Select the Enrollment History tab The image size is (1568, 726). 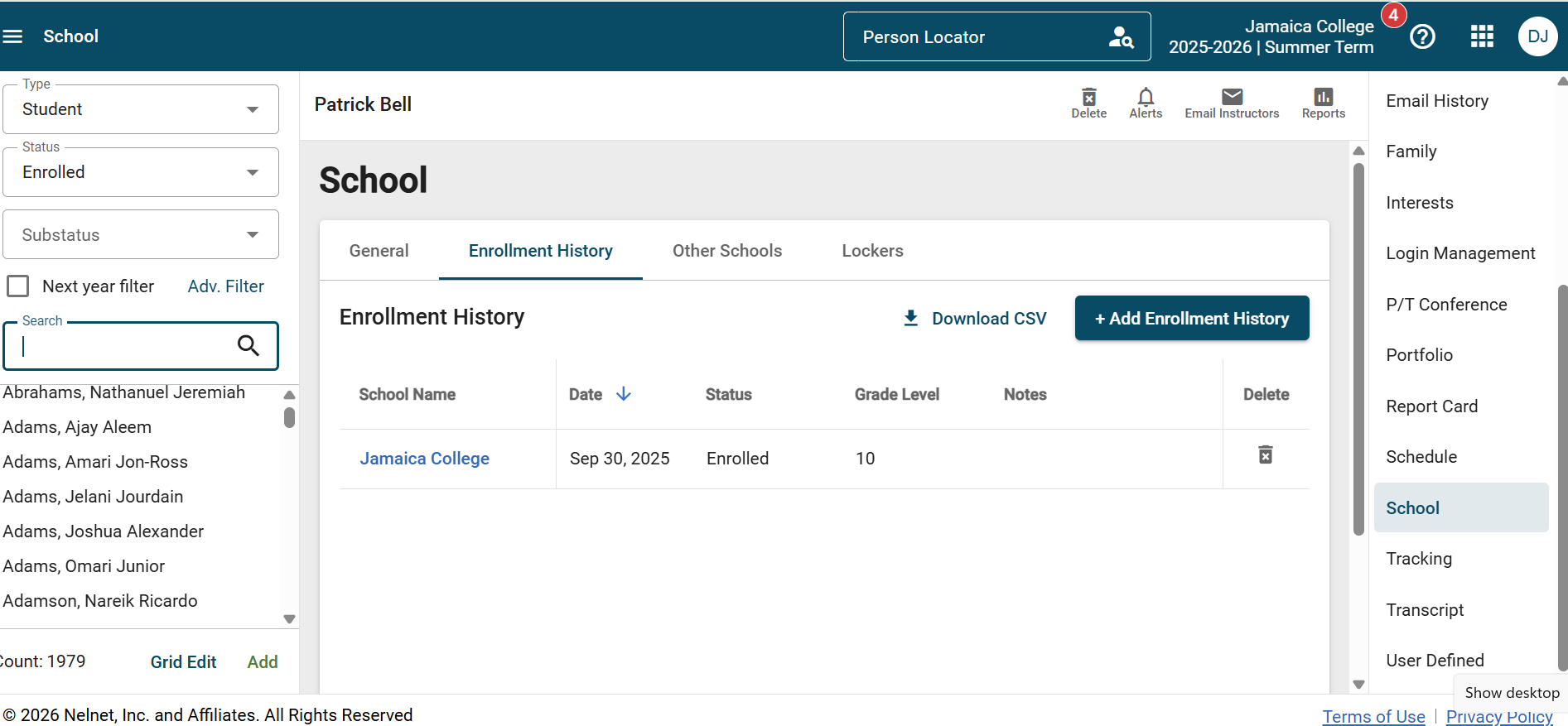pos(541,251)
